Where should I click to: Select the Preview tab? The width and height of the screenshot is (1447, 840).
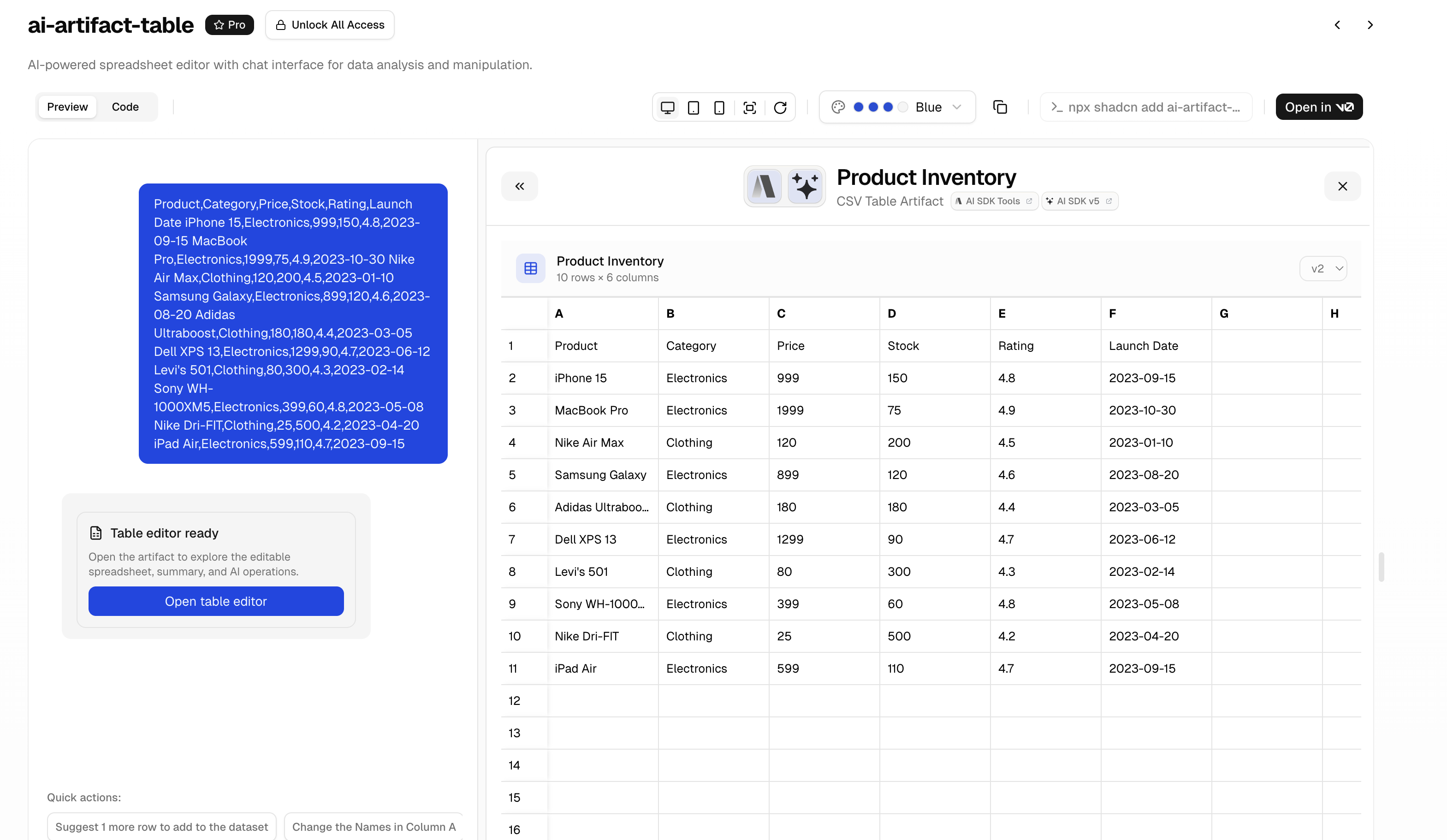point(67,107)
